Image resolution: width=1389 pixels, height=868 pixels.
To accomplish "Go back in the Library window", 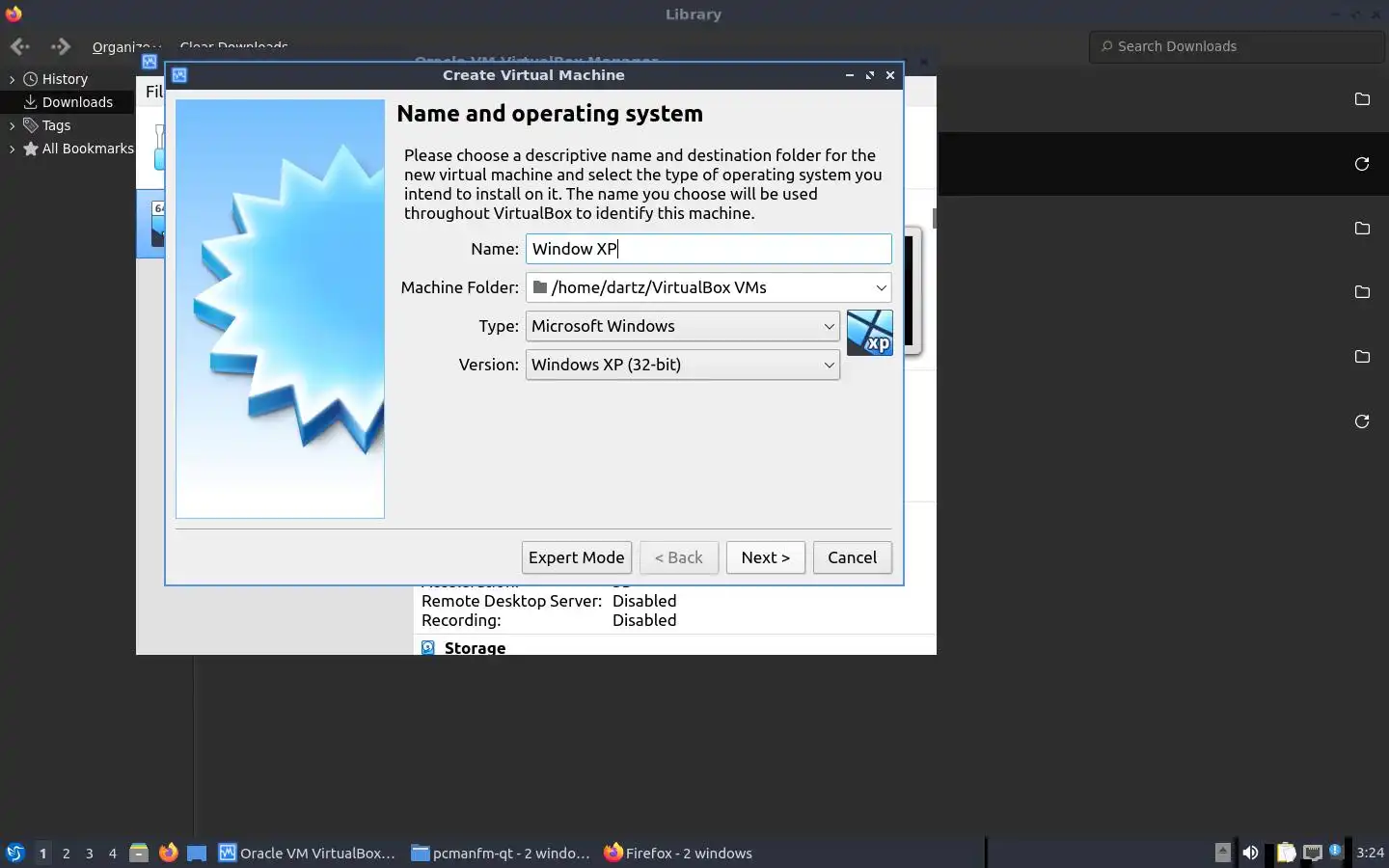I will point(19,46).
